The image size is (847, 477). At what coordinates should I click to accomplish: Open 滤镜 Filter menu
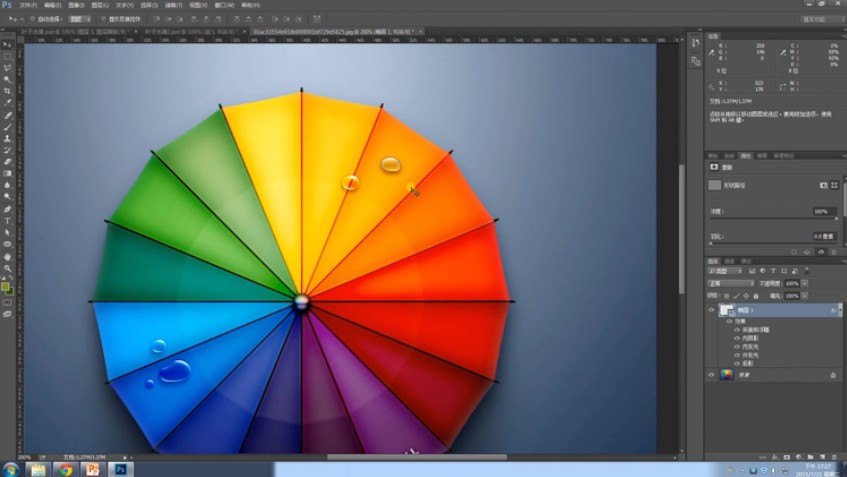pos(173,5)
